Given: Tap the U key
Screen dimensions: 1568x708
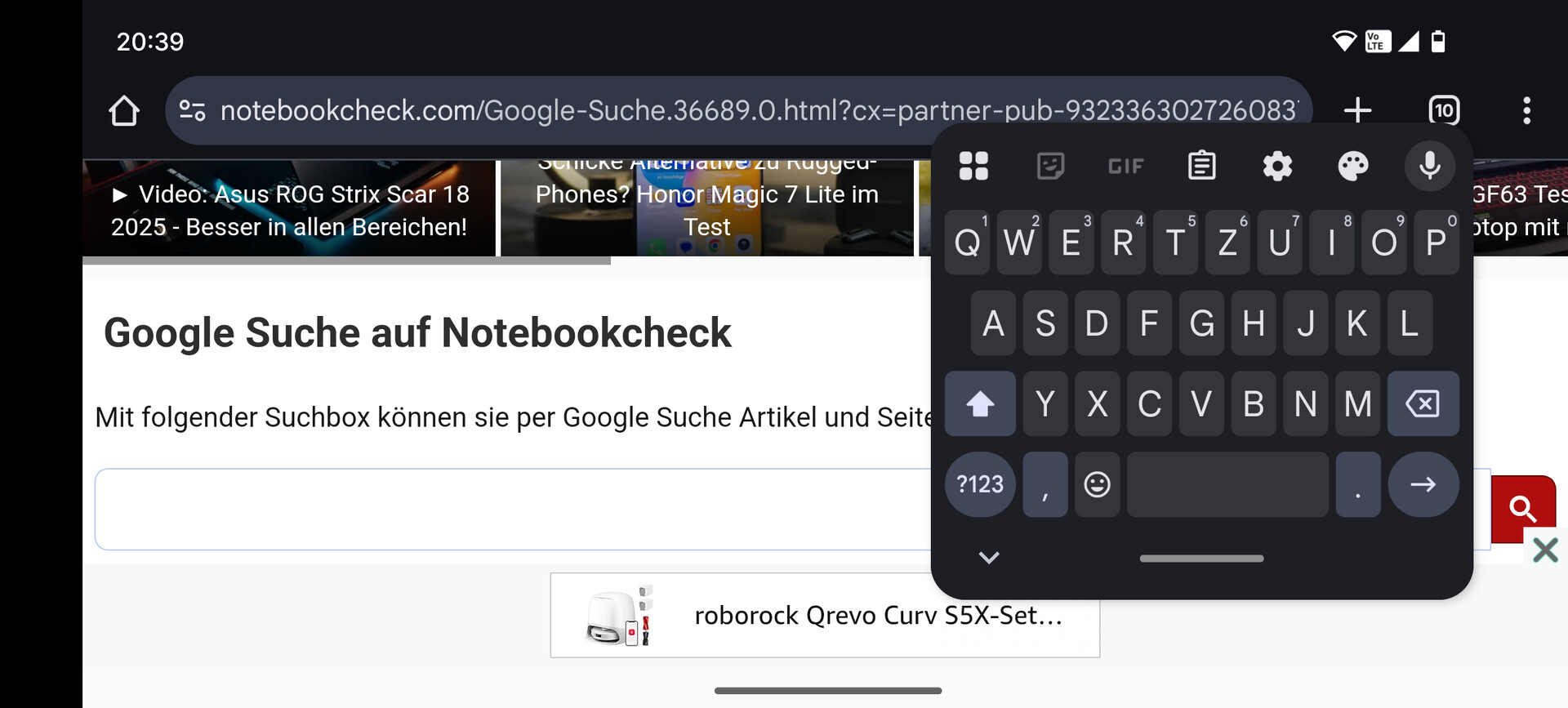Looking at the screenshot, I should [1280, 243].
